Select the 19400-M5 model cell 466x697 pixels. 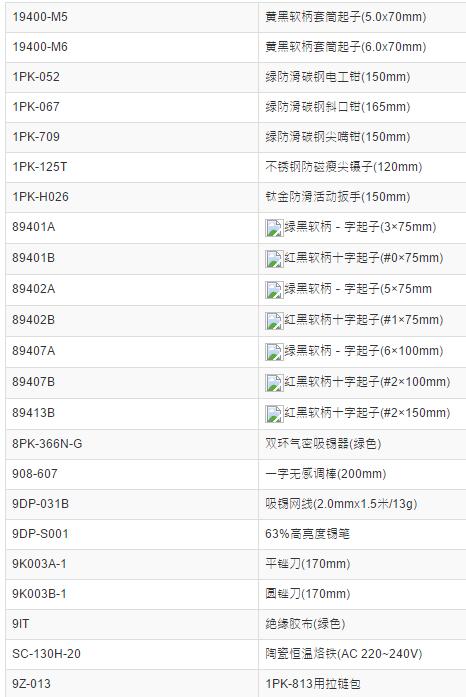(x=132, y=17)
